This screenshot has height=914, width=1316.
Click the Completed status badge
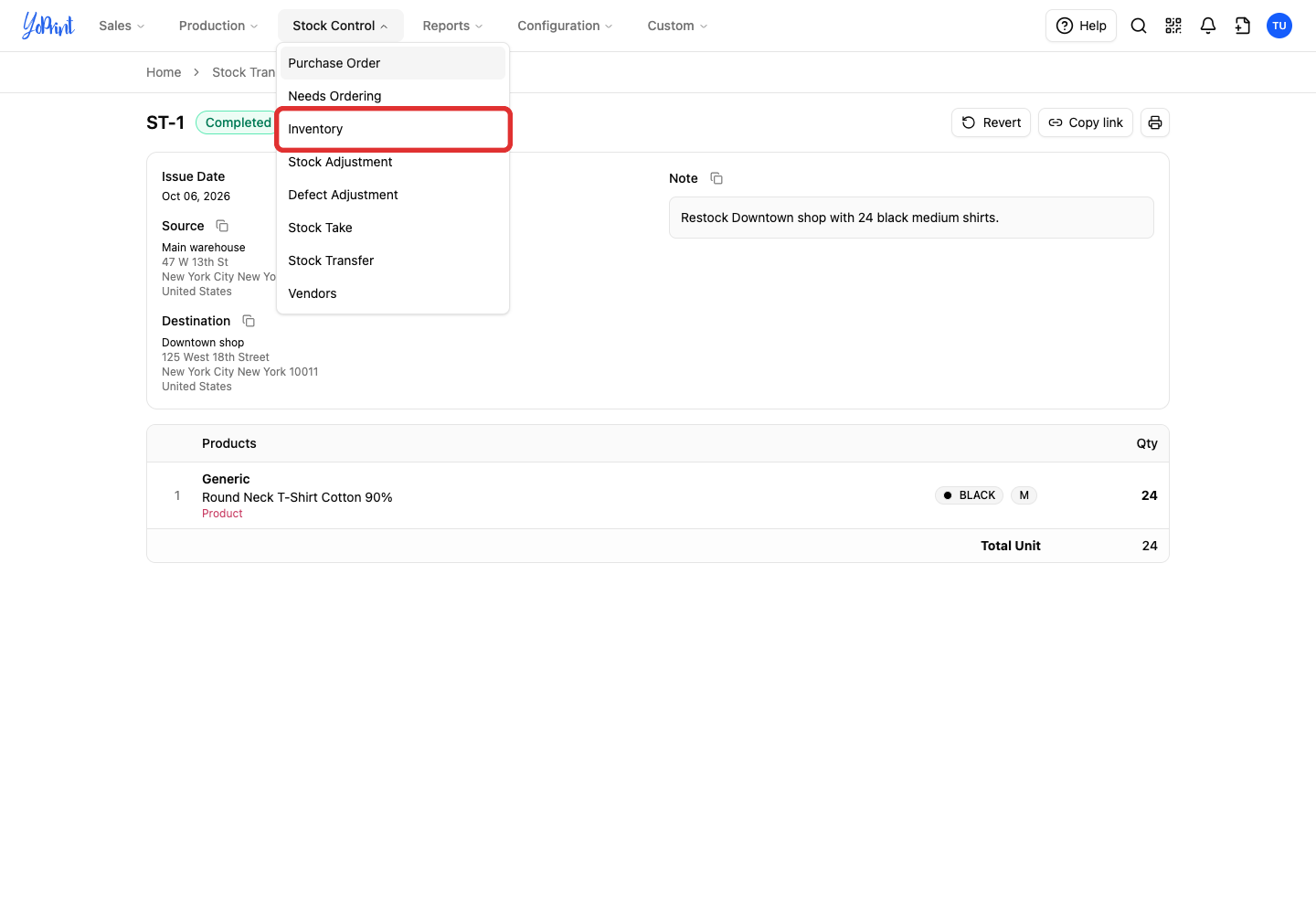click(237, 122)
